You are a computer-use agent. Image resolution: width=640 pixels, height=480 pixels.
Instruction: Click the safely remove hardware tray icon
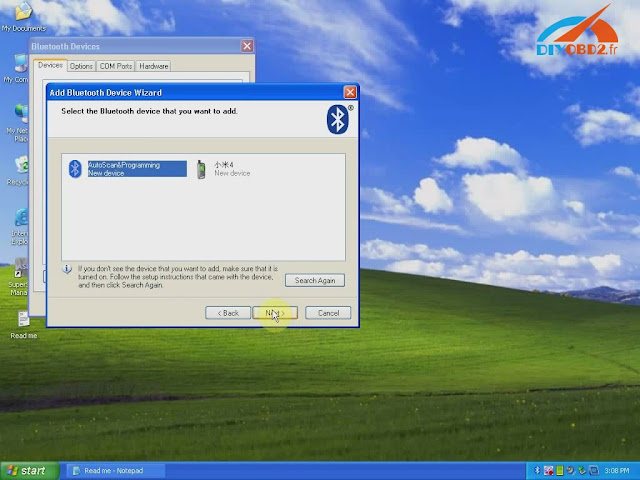(582, 471)
